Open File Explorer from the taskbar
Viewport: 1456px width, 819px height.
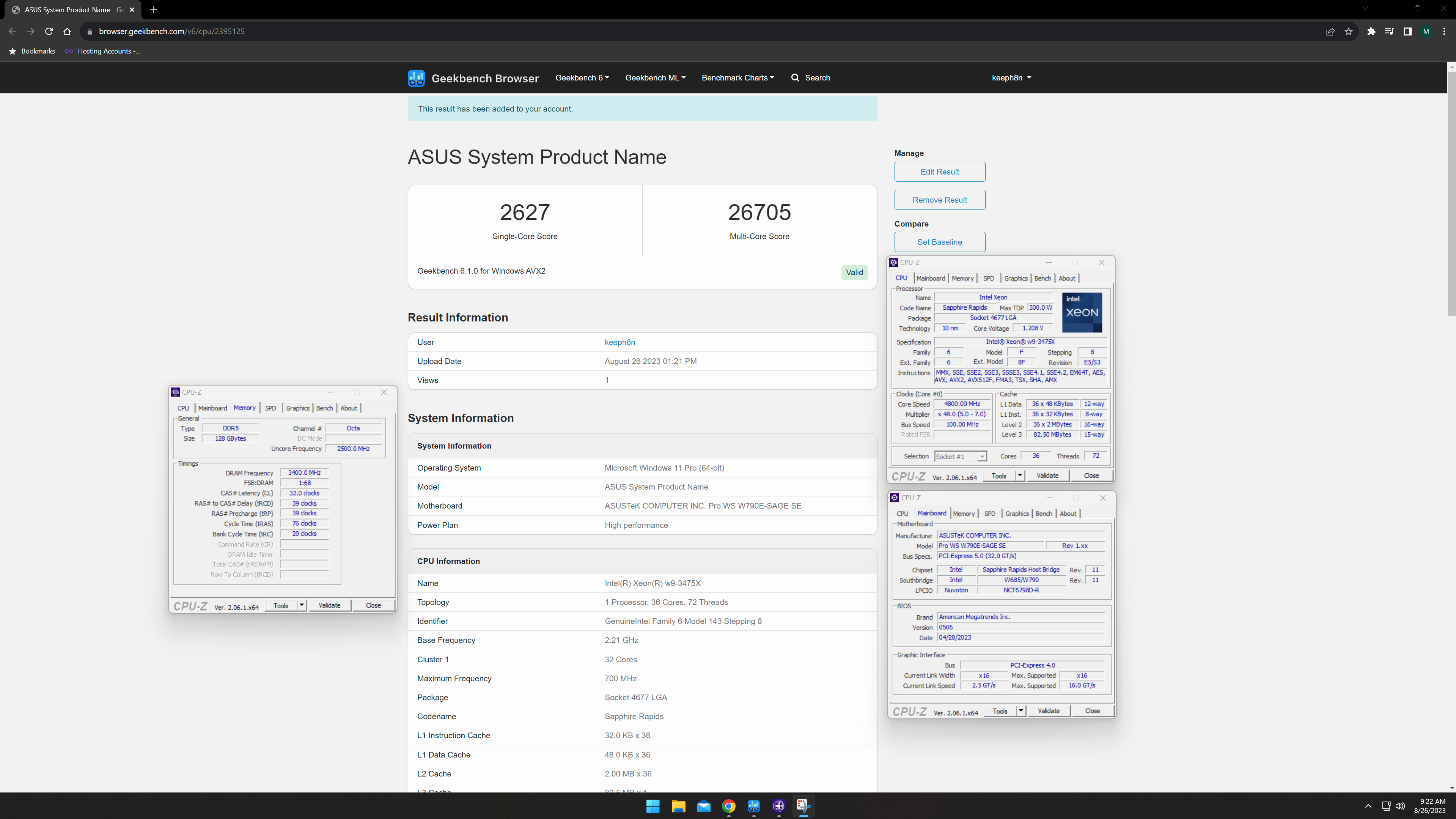pyautogui.click(x=678, y=806)
